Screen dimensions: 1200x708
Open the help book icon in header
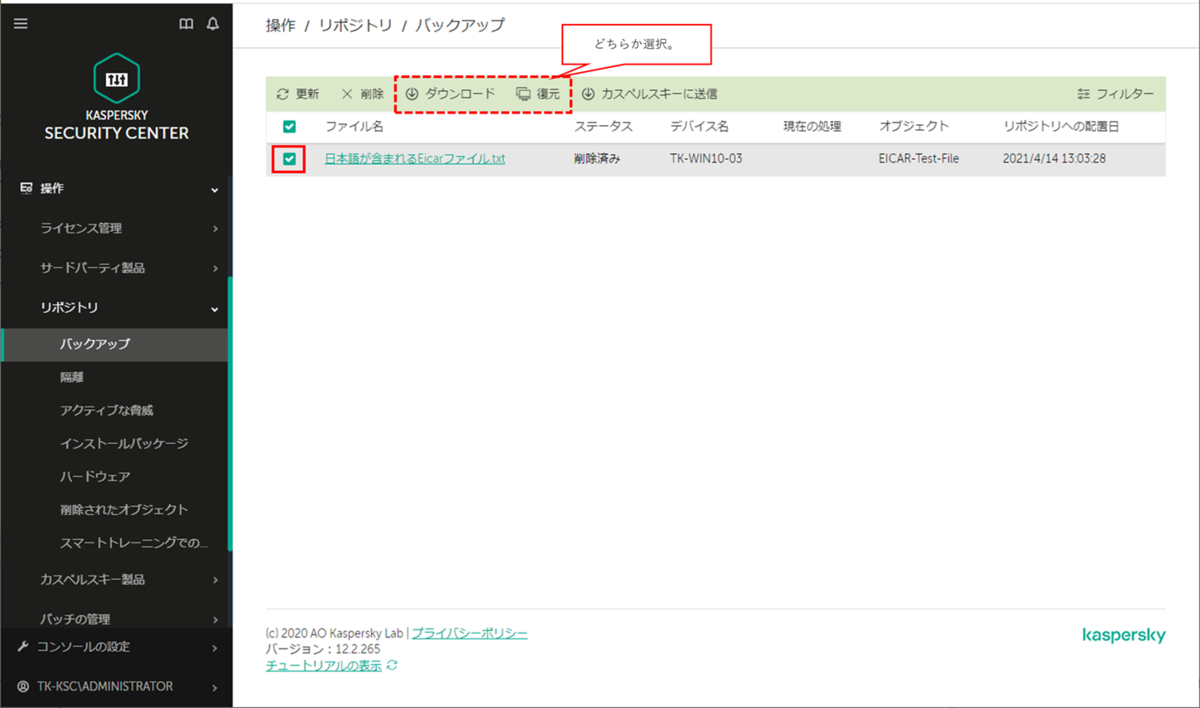[186, 22]
